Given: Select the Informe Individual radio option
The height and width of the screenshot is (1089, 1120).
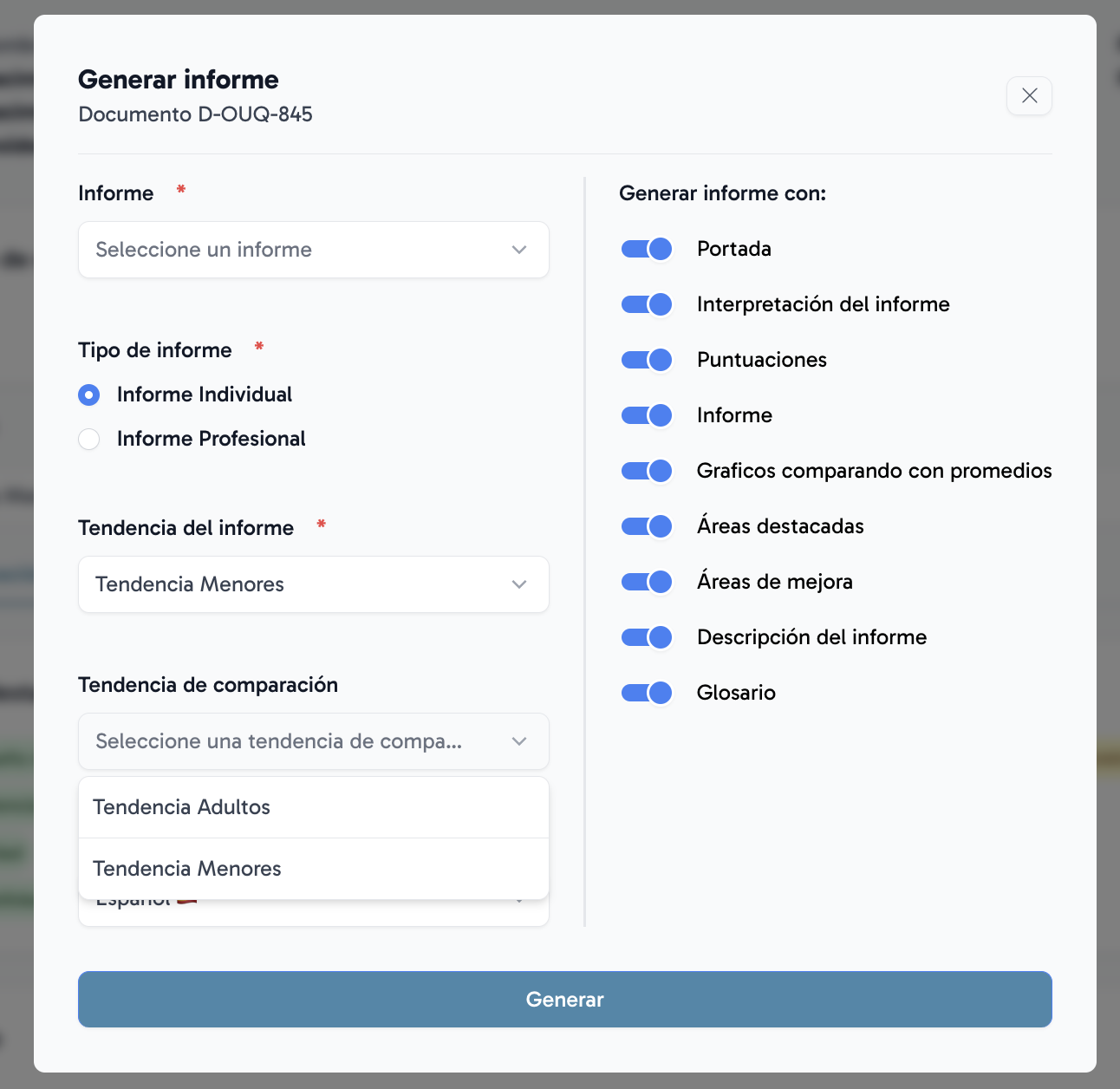Looking at the screenshot, I should (x=89, y=395).
